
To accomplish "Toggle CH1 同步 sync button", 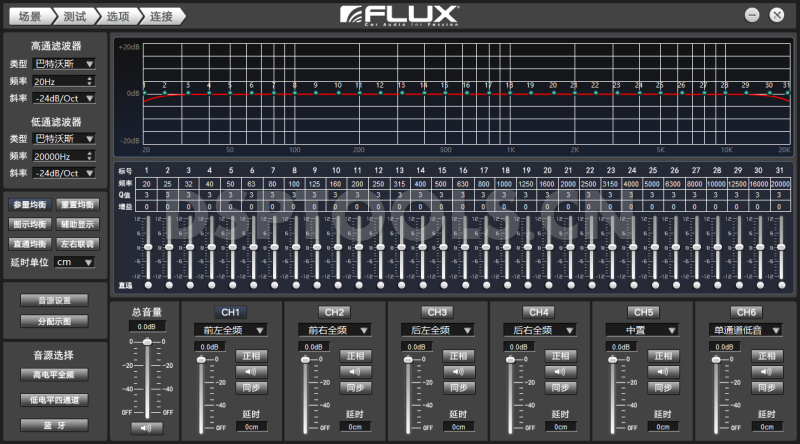I will pos(252,388).
